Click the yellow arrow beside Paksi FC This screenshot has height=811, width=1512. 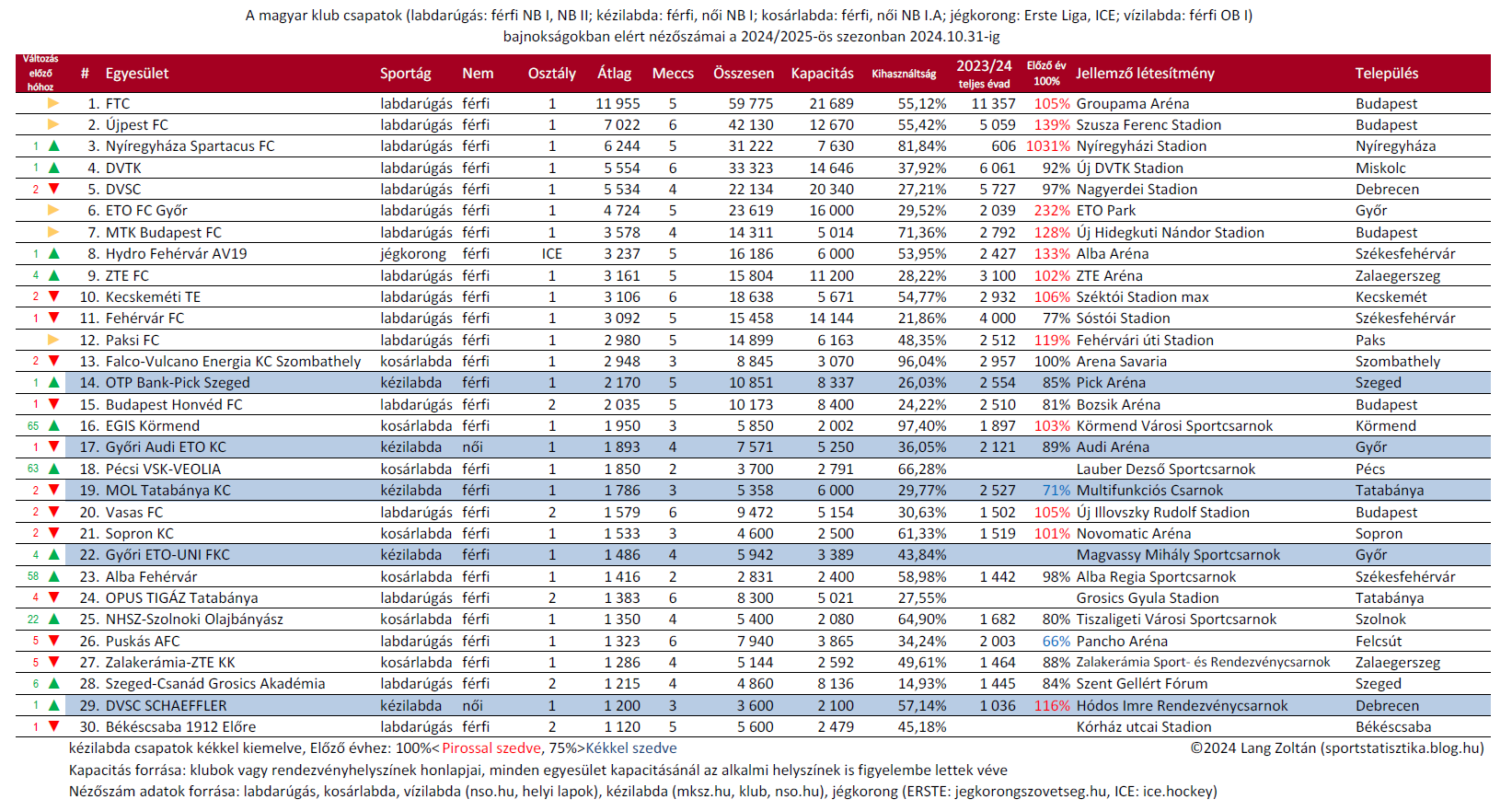(x=53, y=340)
